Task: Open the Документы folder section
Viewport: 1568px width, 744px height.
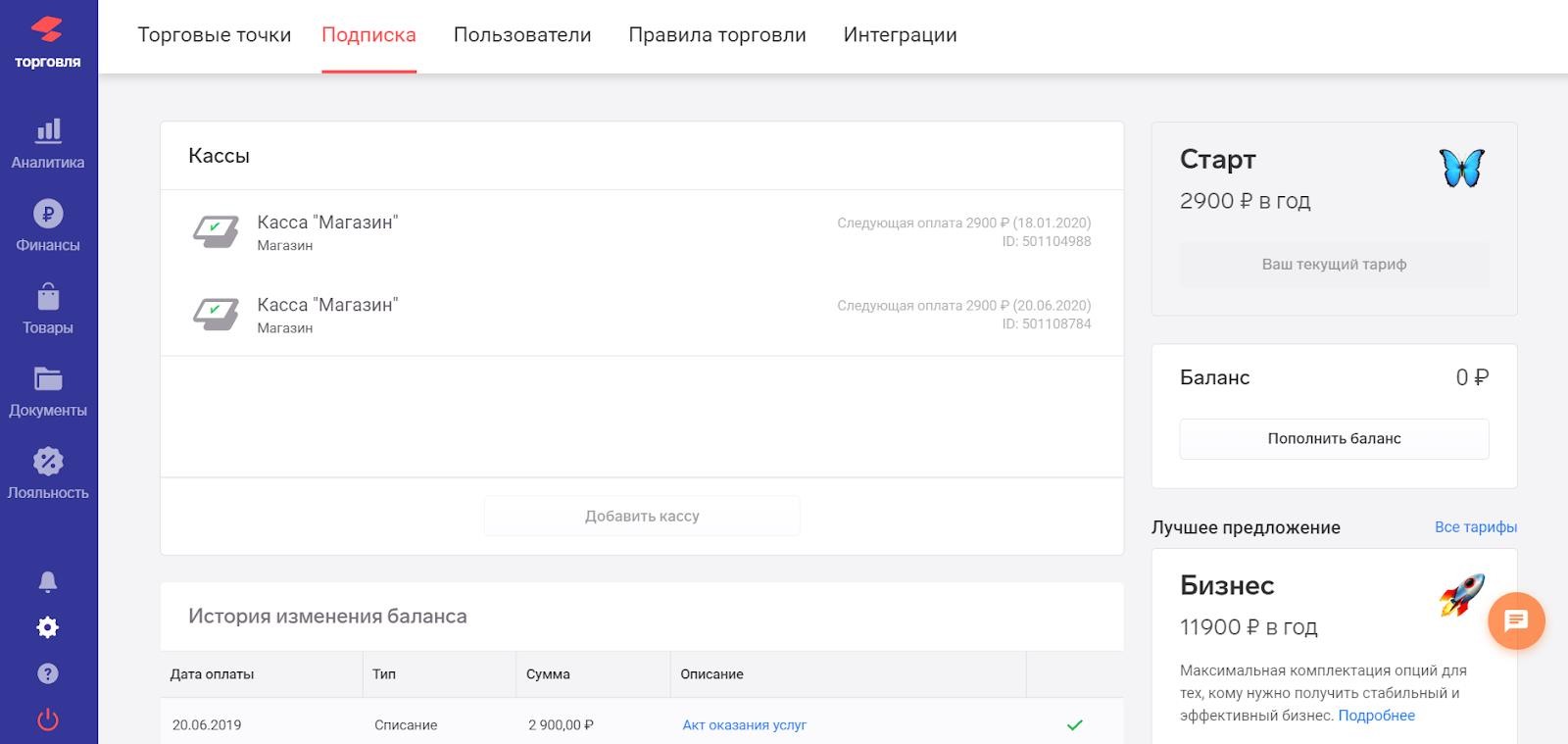Action: (48, 392)
